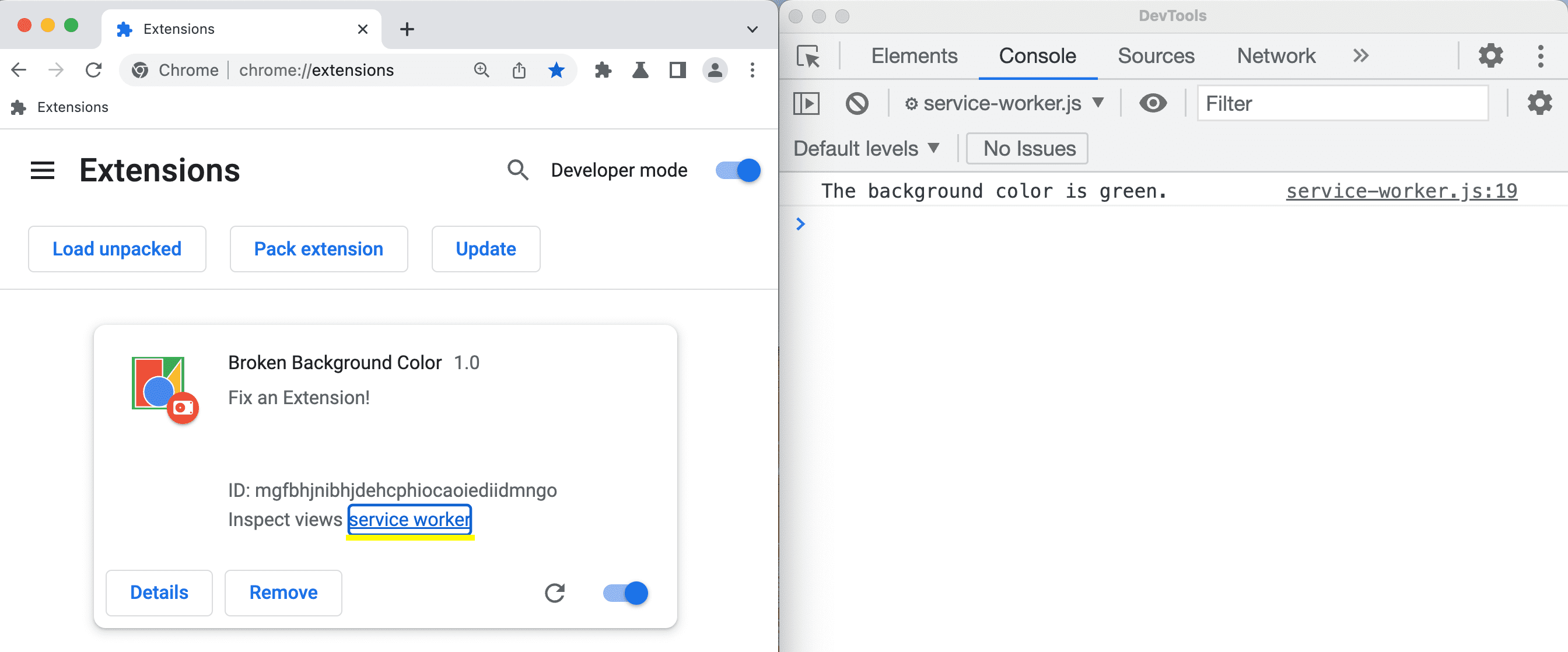This screenshot has width=1568, height=652.
Task: Click the stop/clear console icon
Action: pyautogui.click(x=856, y=103)
